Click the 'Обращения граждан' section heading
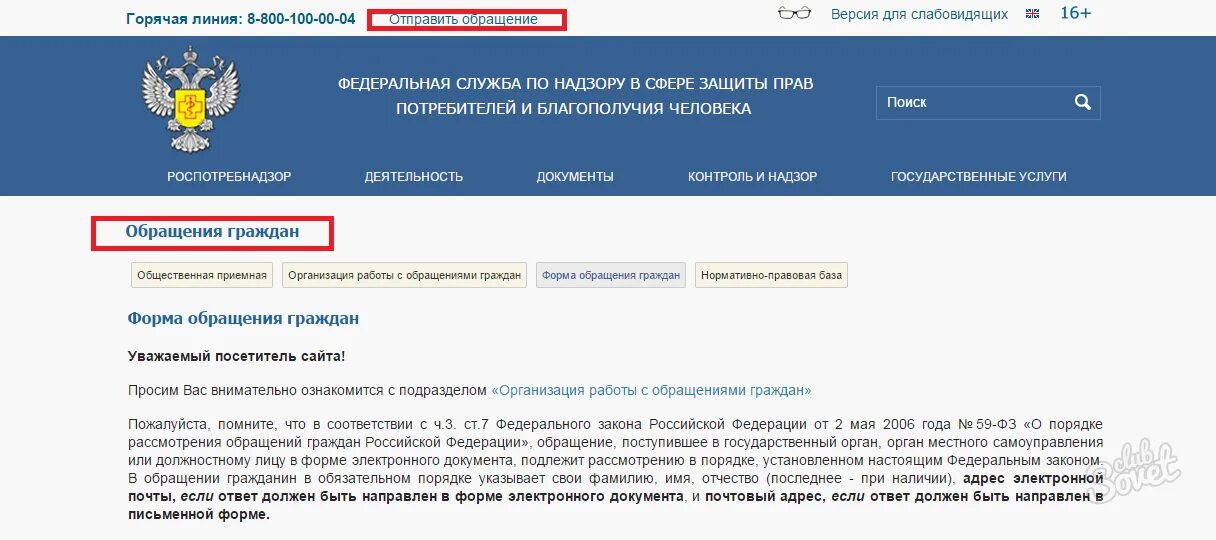Screen dimensions: 1216x540 [x=212, y=232]
